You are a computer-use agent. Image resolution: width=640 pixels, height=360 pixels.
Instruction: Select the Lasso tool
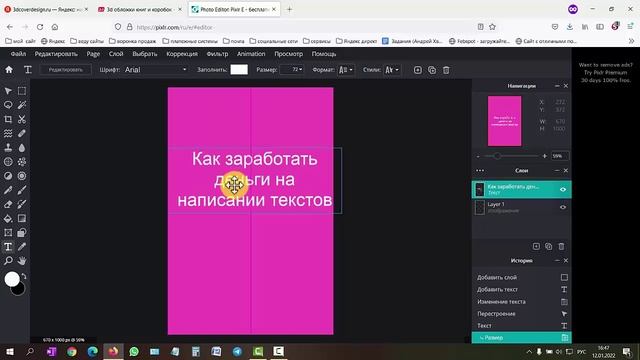[8, 105]
